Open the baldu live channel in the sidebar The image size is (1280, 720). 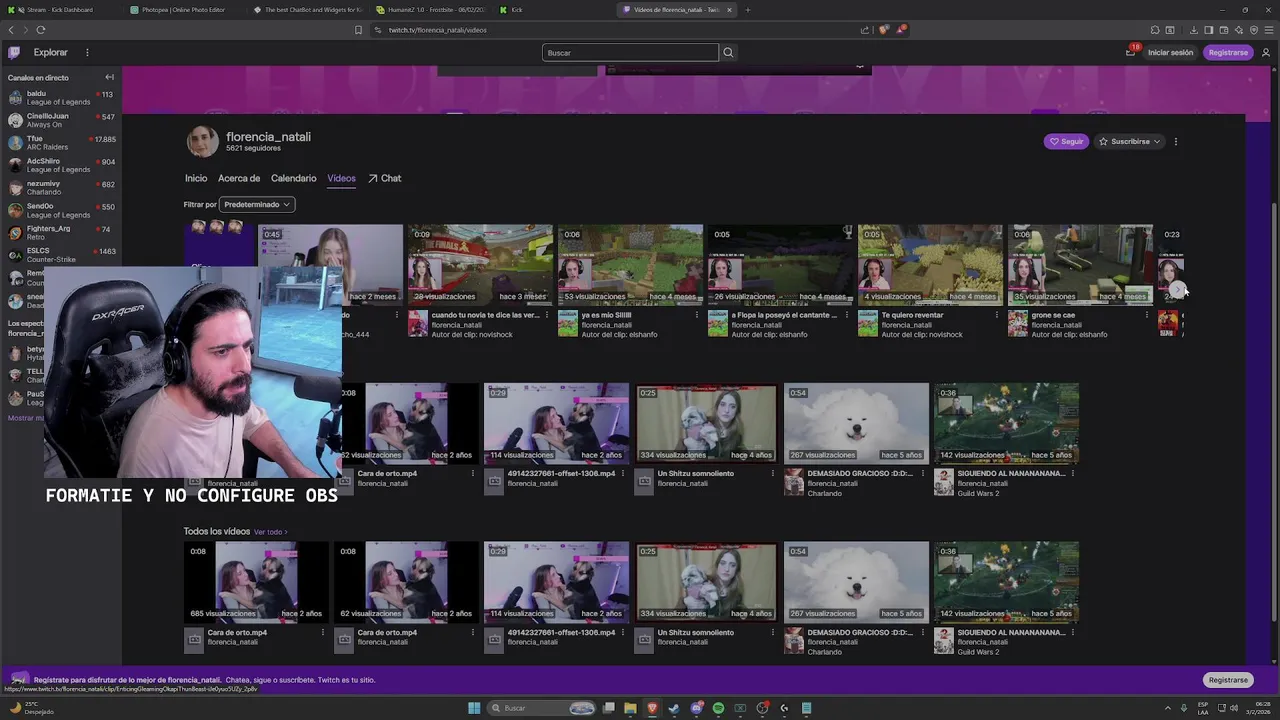click(61, 98)
